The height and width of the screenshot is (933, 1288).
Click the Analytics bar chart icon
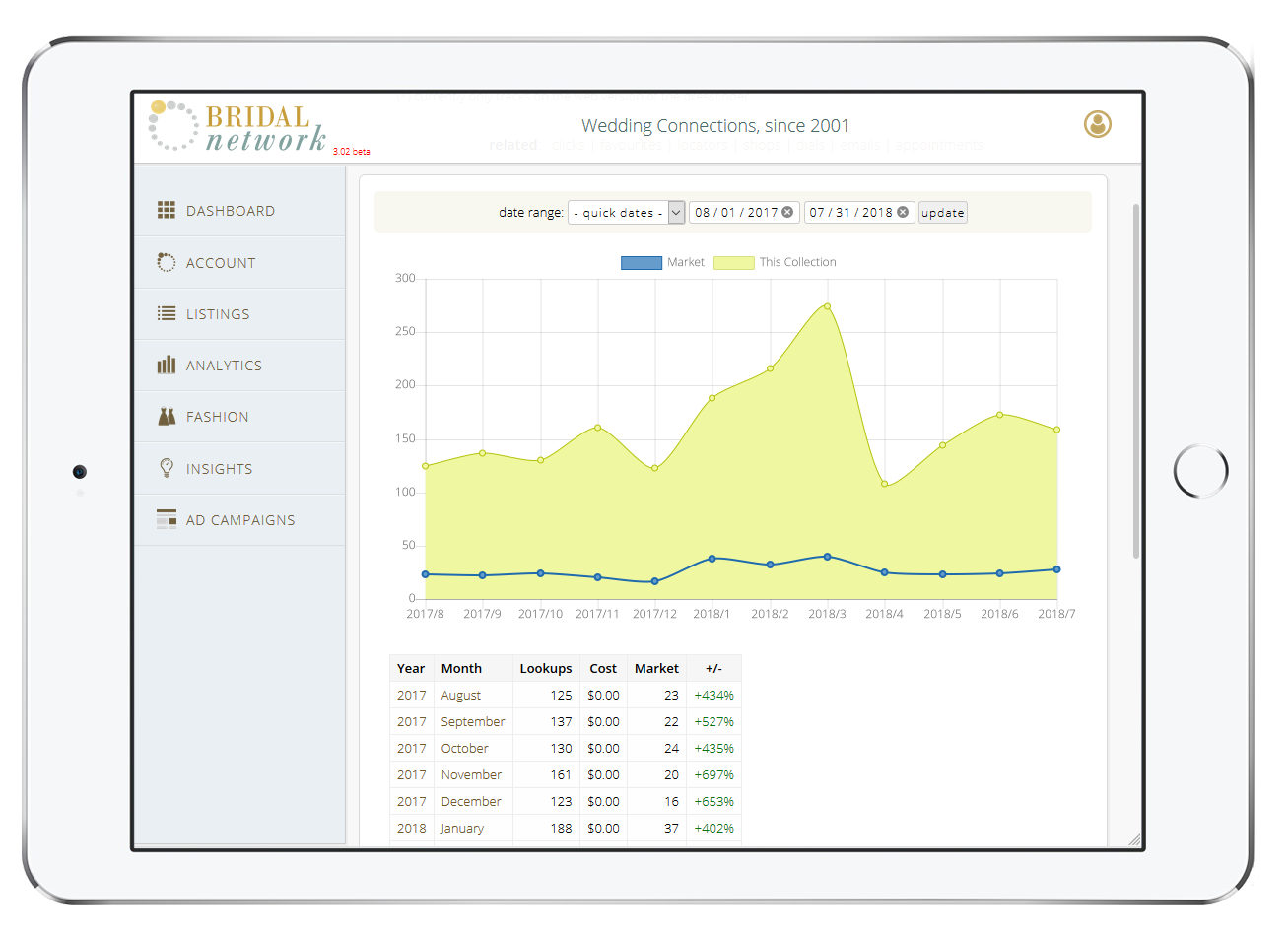[x=167, y=365]
